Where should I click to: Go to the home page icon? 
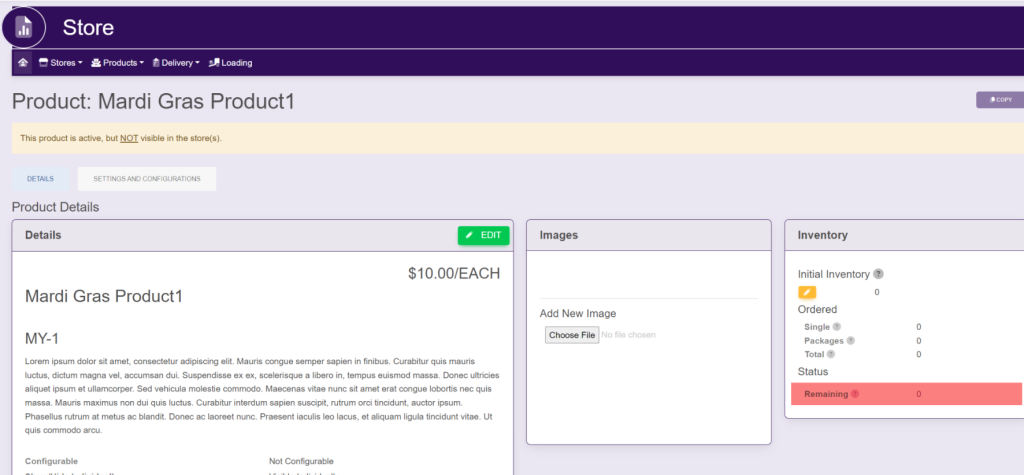point(22,62)
